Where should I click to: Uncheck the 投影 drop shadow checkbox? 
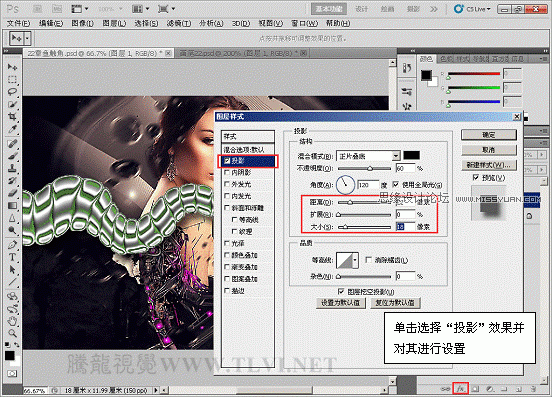click(x=227, y=161)
